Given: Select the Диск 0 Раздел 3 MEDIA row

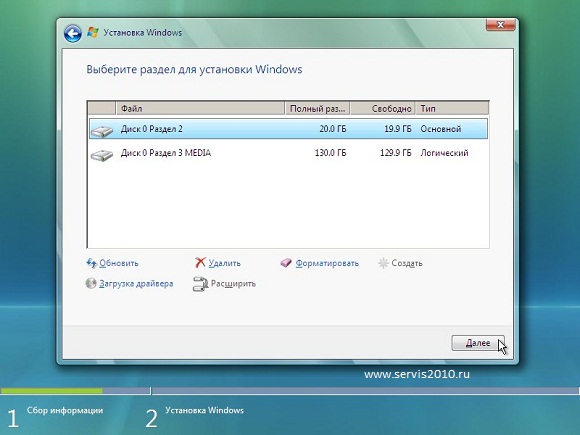Looking at the screenshot, I should [x=288, y=153].
